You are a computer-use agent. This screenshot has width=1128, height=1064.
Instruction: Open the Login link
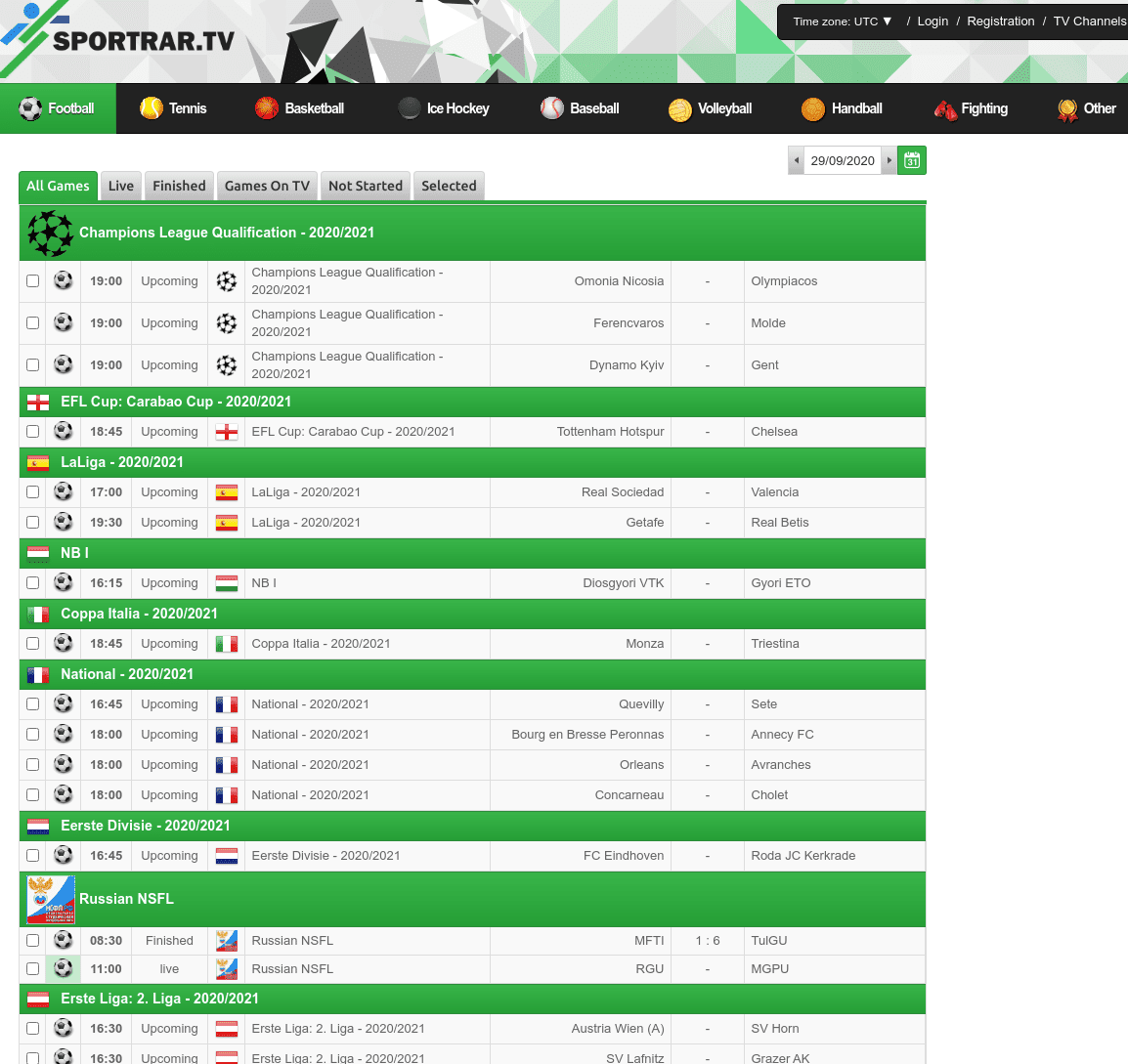[x=933, y=21]
